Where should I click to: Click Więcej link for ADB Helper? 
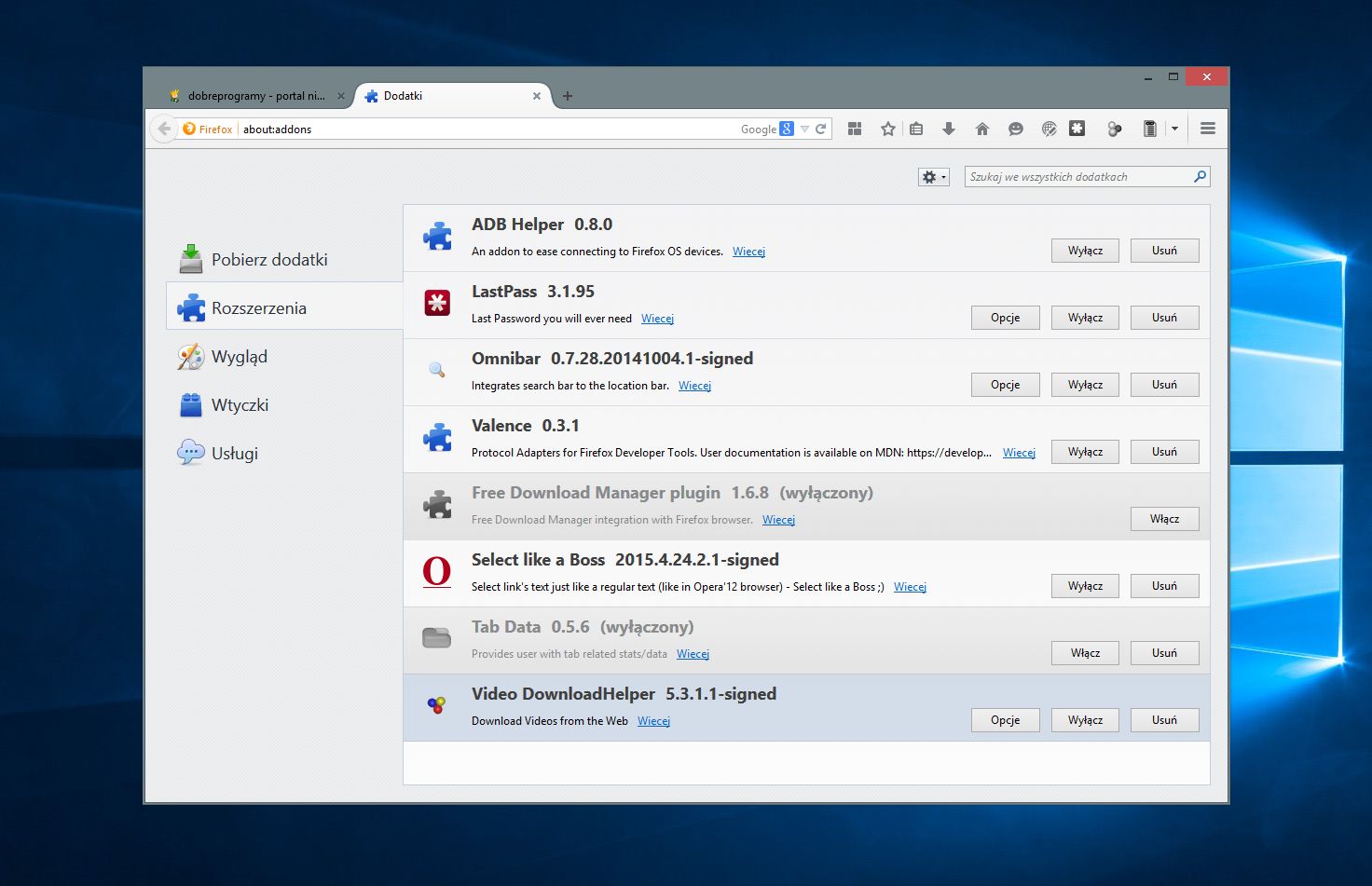pos(748,252)
